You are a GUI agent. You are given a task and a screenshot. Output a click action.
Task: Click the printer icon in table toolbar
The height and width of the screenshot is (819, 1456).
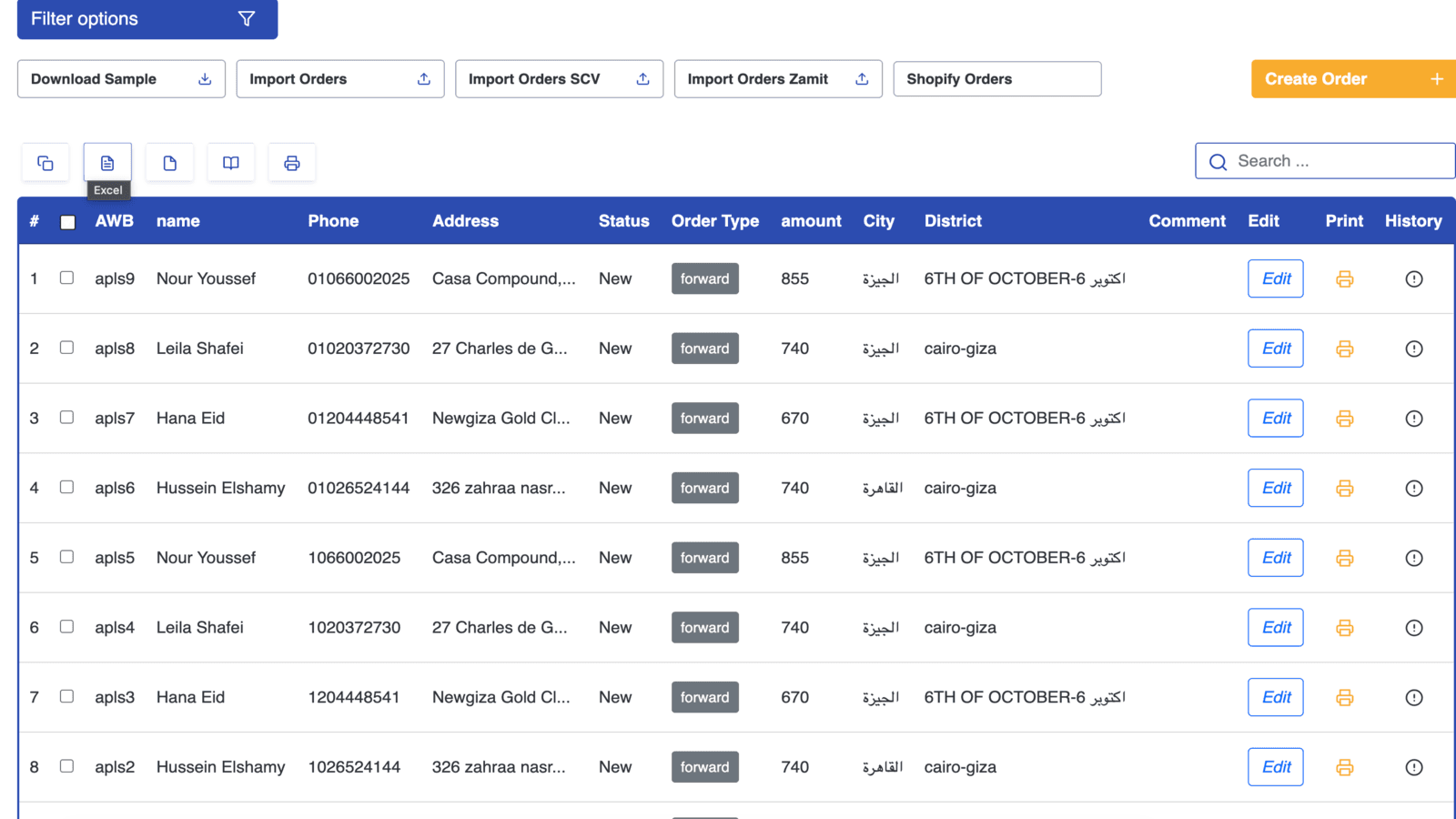point(292,163)
